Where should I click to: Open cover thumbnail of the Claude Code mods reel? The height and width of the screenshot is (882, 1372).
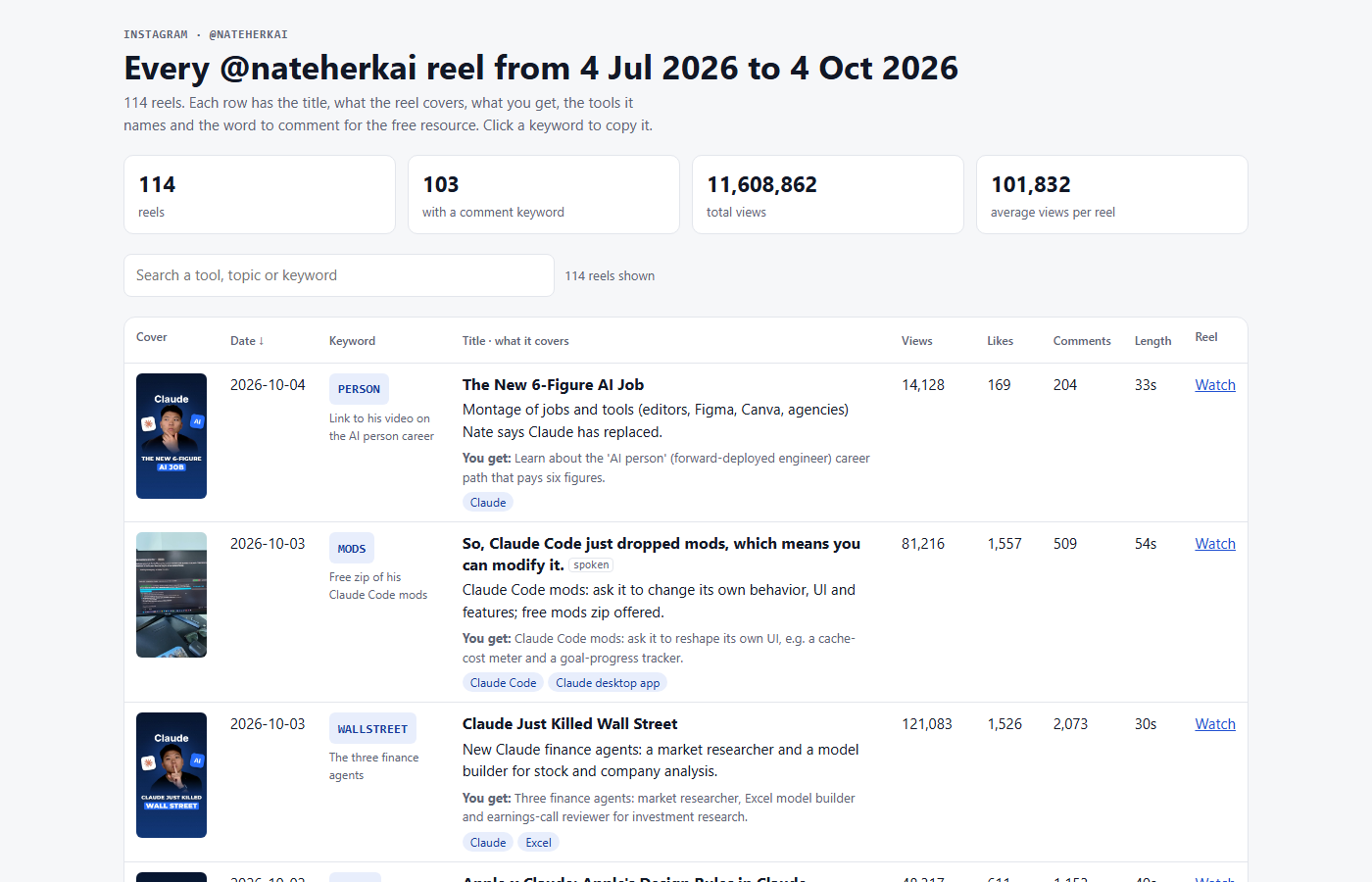tap(171, 595)
